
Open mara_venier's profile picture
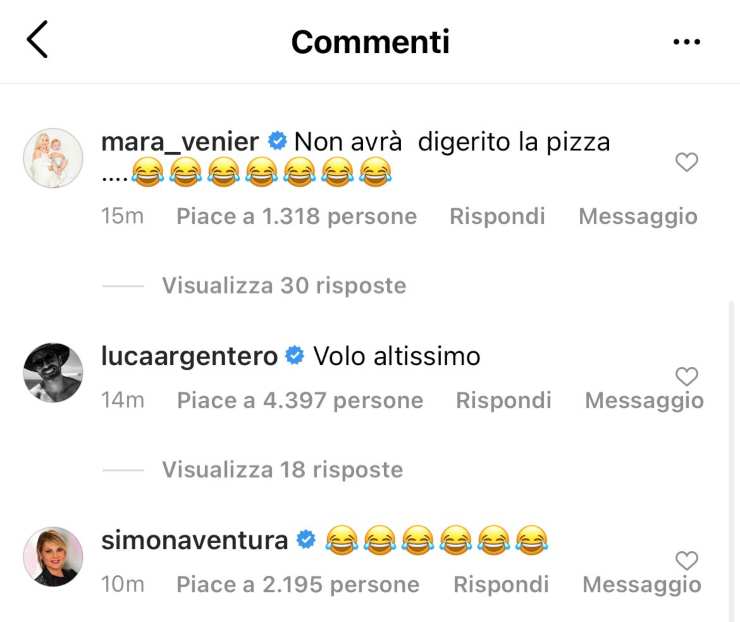[x=53, y=158]
